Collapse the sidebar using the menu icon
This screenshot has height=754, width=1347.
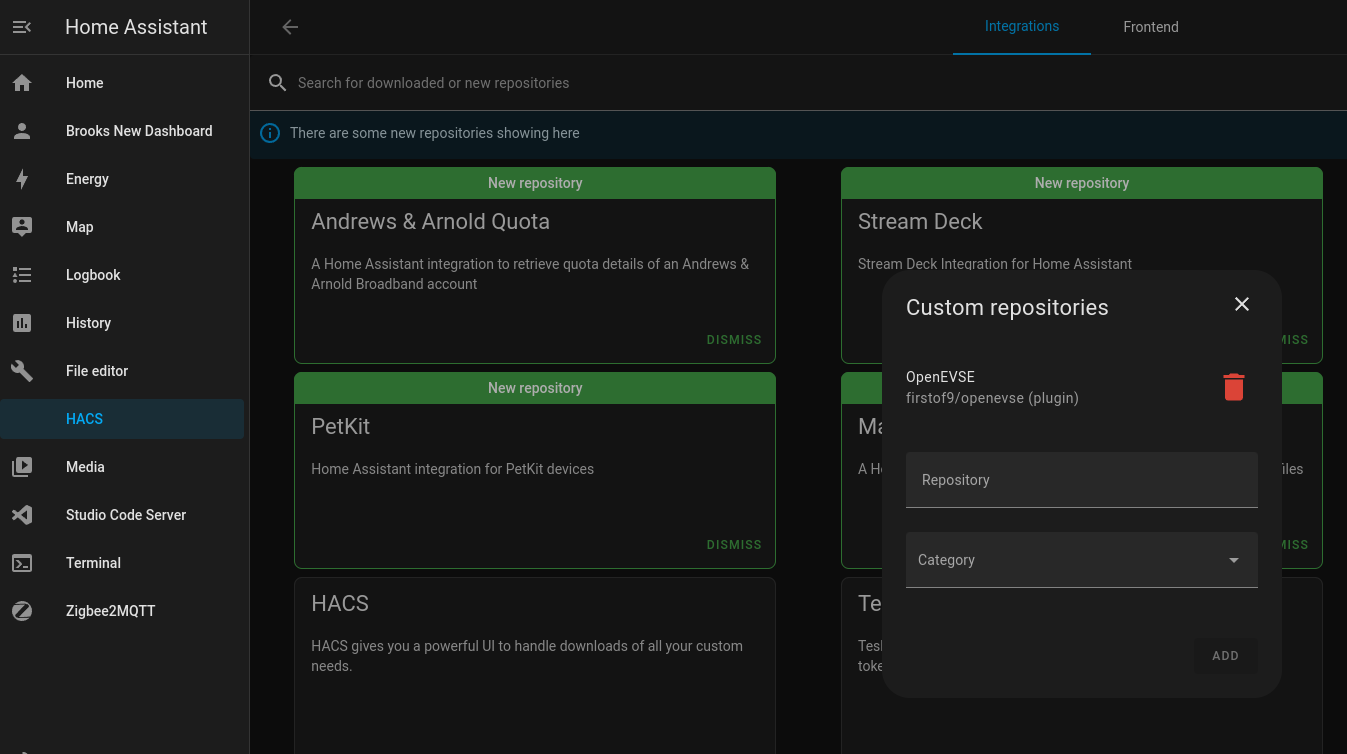tap(22, 27)
